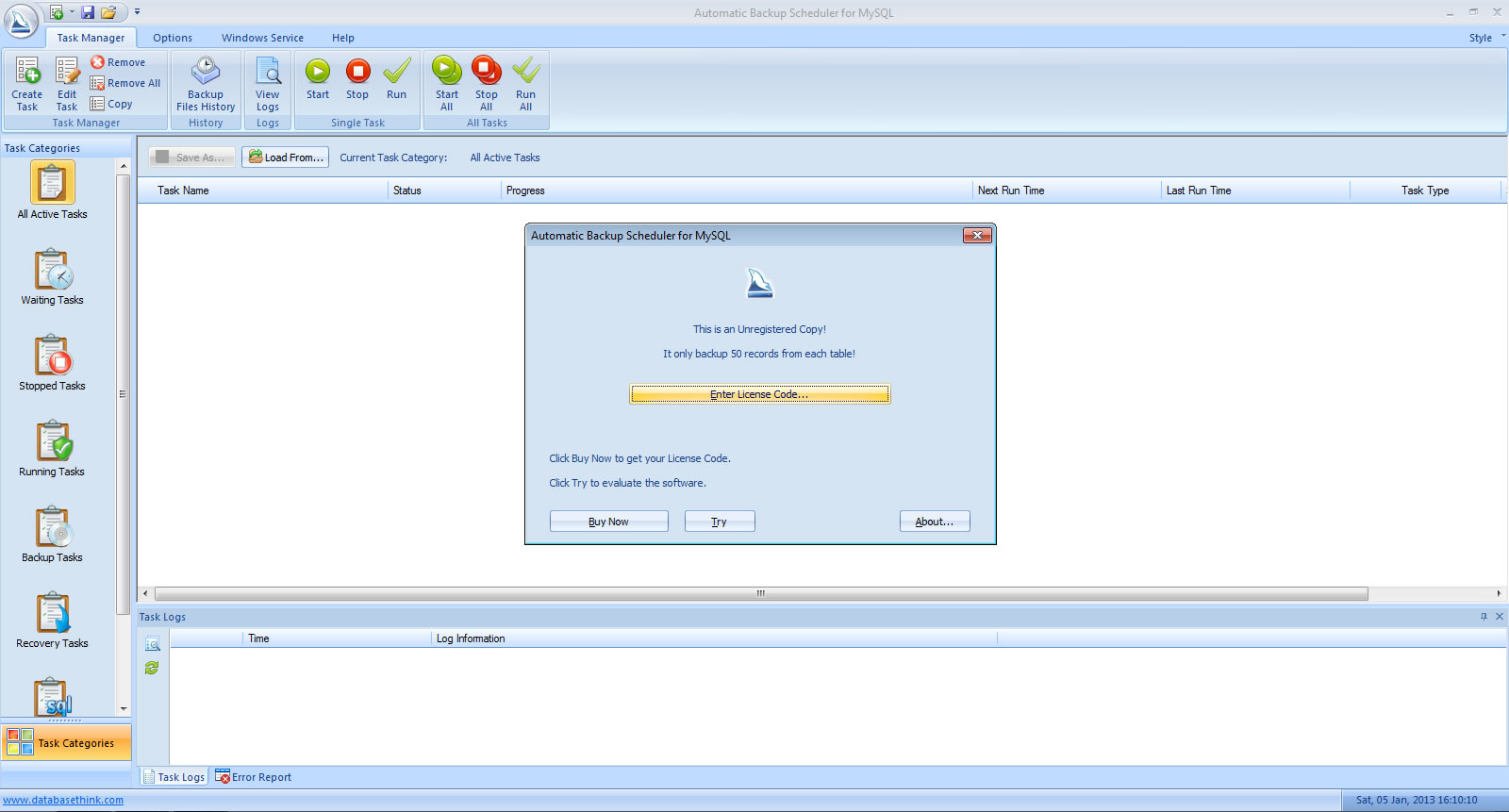Open View Logs
This screenshot has width=1509, height=812.
pos(268,83)
